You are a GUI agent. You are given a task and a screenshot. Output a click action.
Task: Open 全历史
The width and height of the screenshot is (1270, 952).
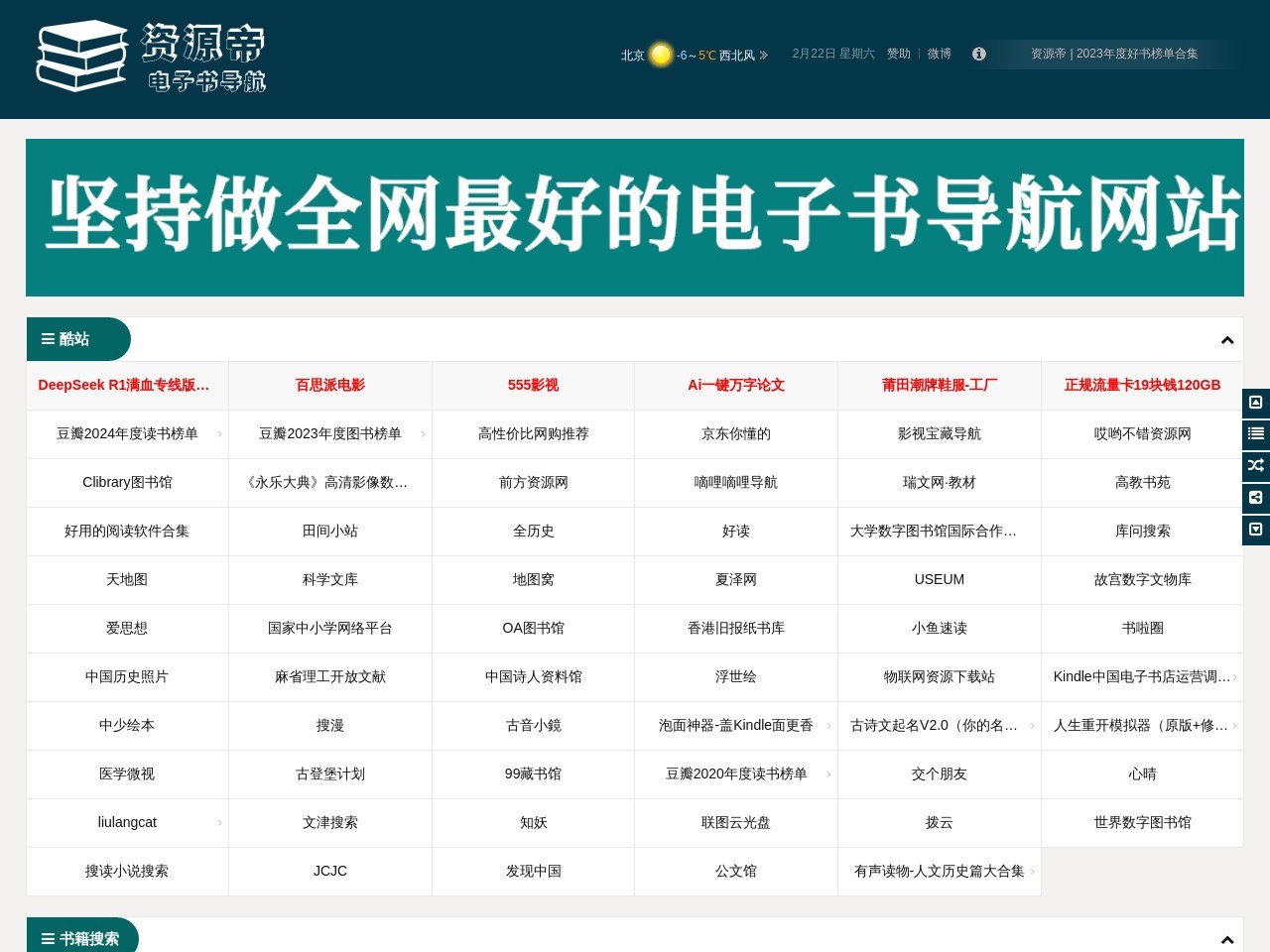[x=533, y=531]
